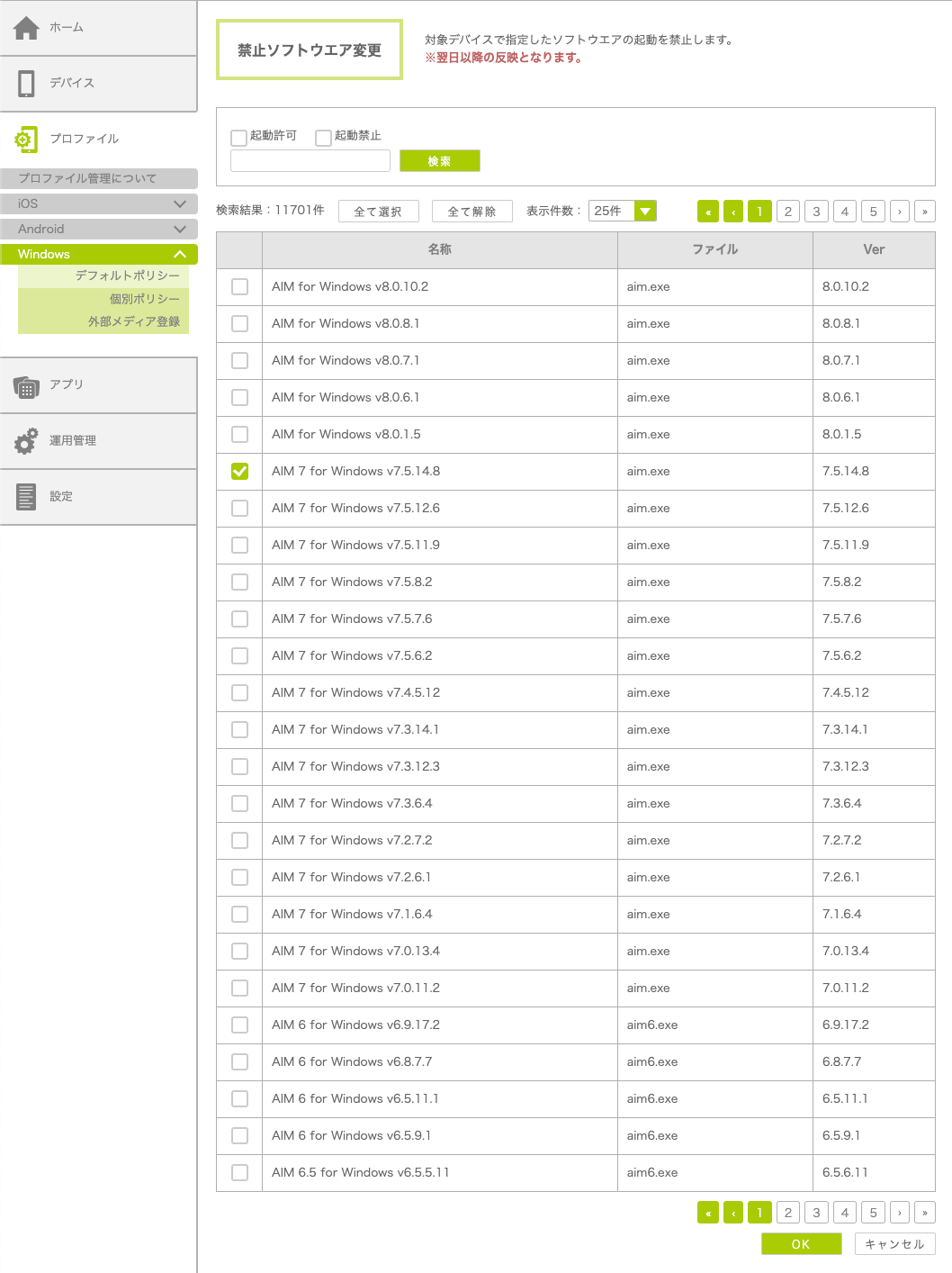952x1273 pixels.
Task: Click aim6.exe in the v6.5.11.1 row
Action: click(652, 1098)
